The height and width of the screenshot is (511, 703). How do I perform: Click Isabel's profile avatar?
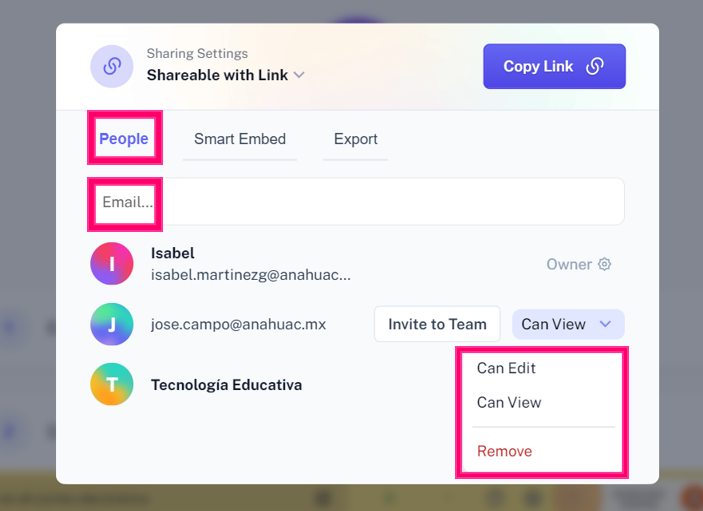[112, 264]
